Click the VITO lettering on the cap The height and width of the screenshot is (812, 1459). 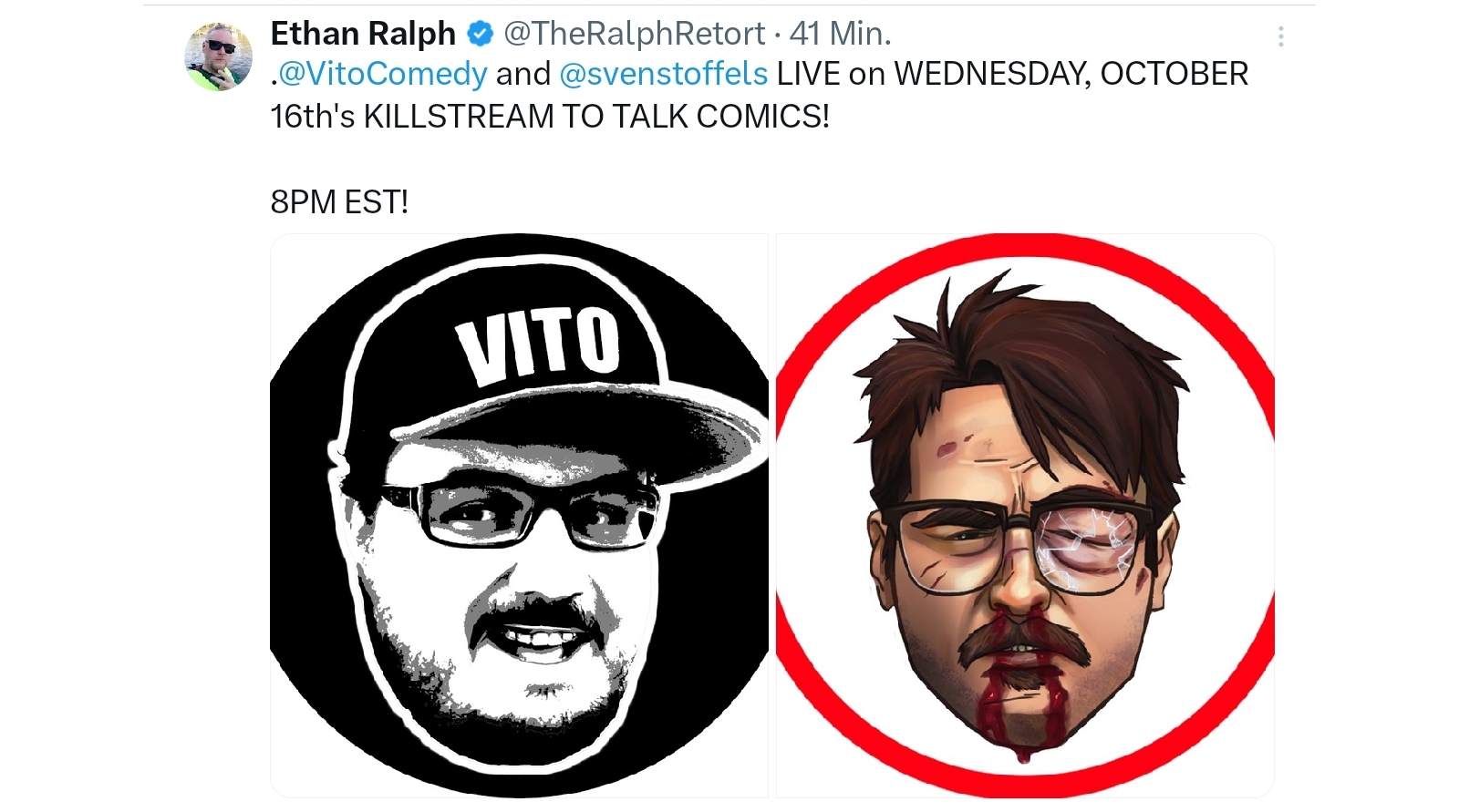[x=539, y=344]
